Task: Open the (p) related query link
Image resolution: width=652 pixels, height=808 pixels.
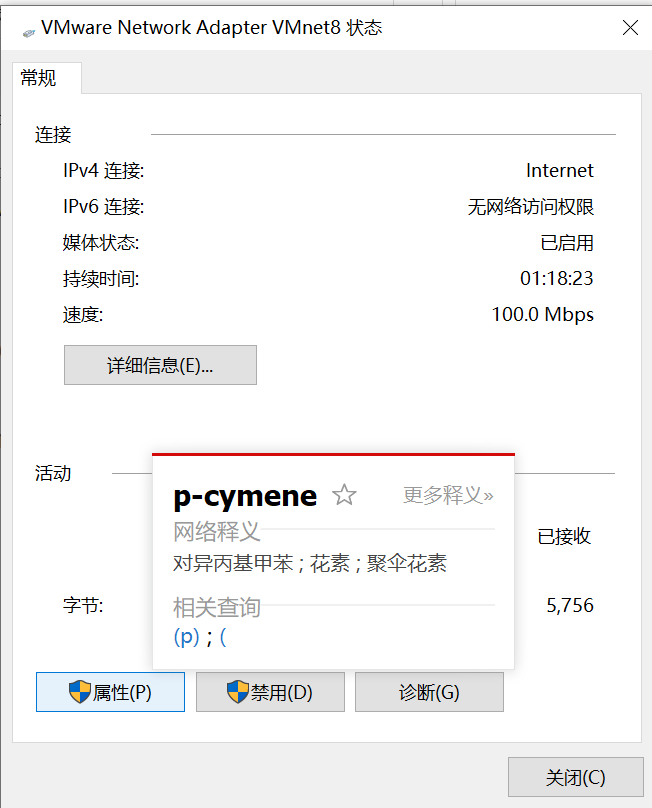Action: [187, 637]
